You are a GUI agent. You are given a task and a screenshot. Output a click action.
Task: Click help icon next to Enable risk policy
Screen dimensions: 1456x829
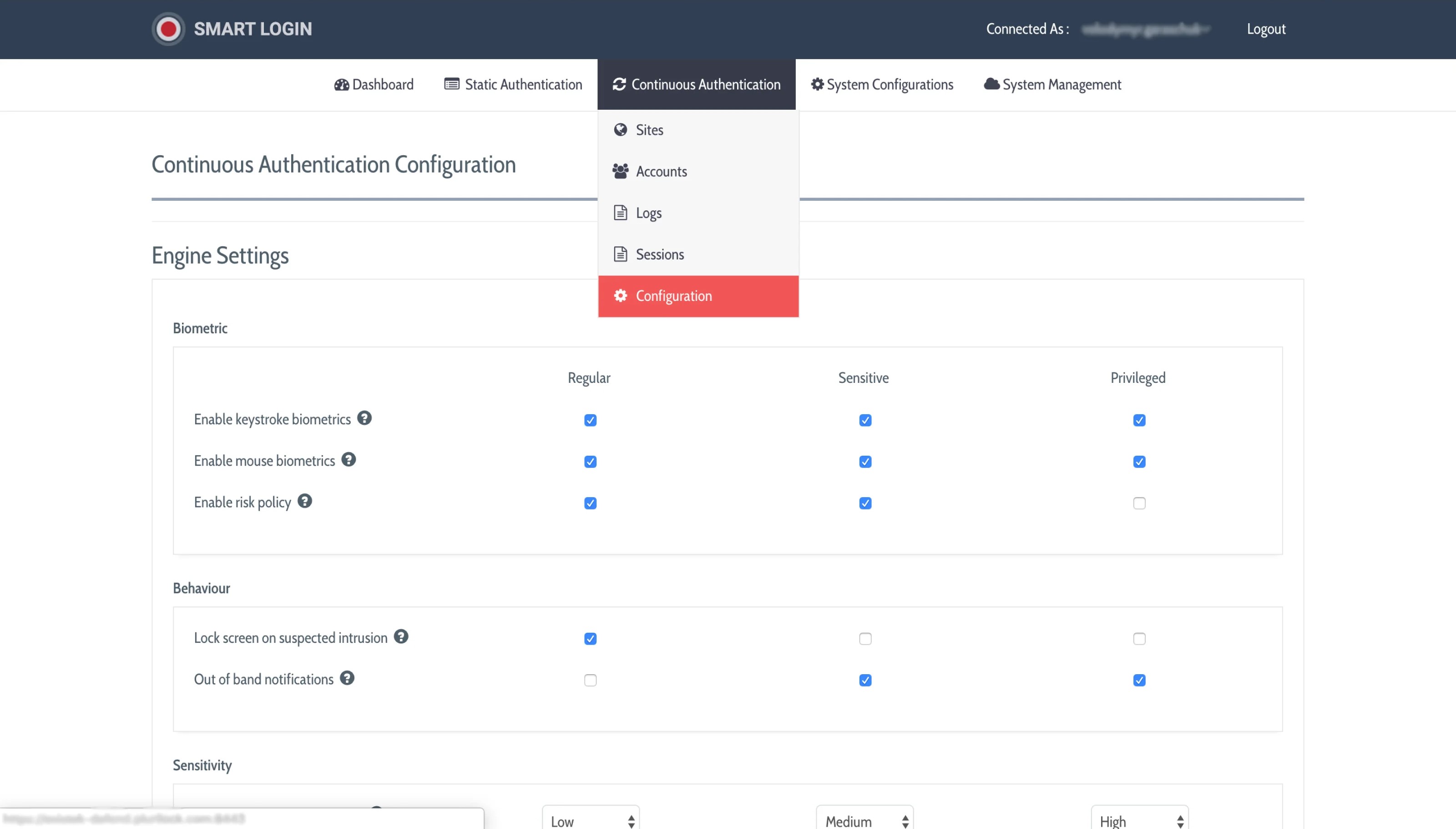click(304, 501)
